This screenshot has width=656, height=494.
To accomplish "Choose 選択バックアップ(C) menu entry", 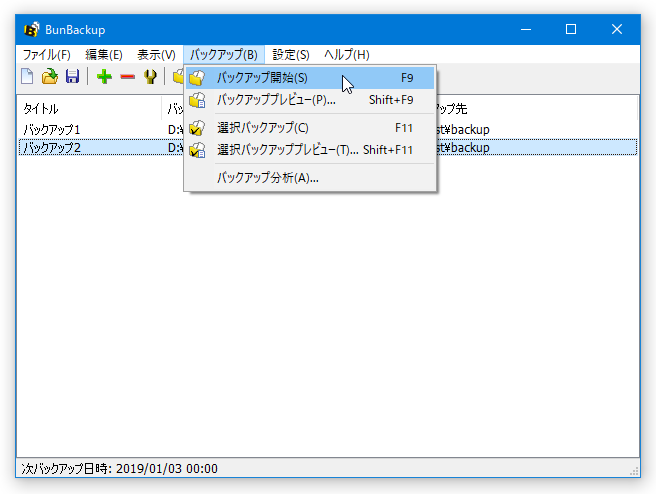I will [310, 128].
